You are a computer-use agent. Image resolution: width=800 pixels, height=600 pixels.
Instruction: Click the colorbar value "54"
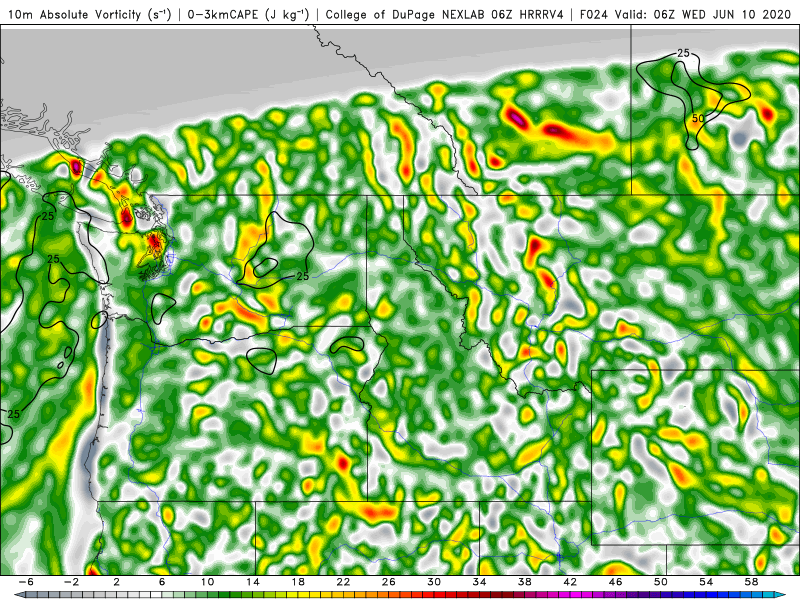pyautogui.click(x=706, y=582)
